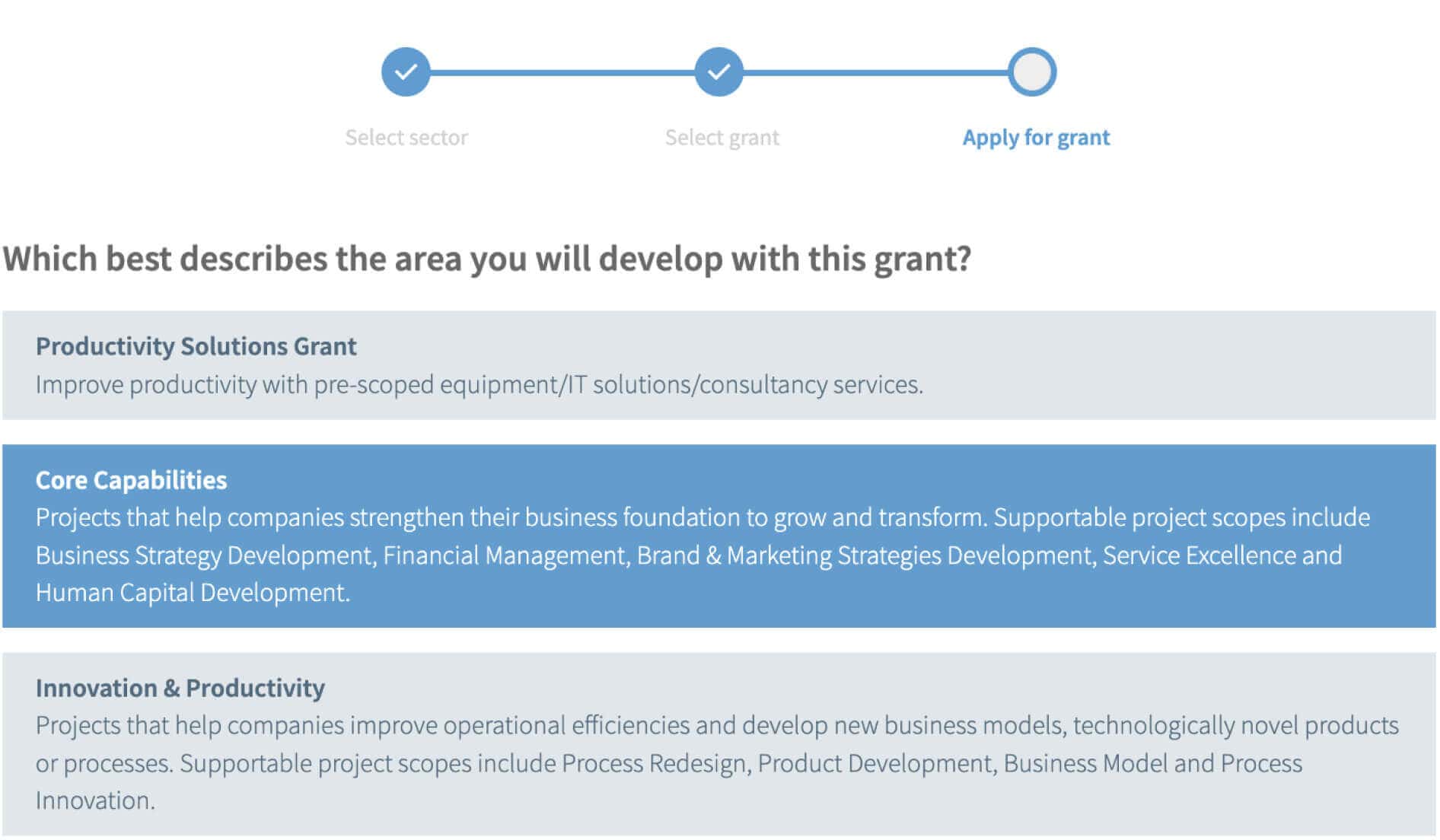Click the Productivity Solutions Grant title text
Screen dimensions: 1440x840
click(x=196, y=346)
